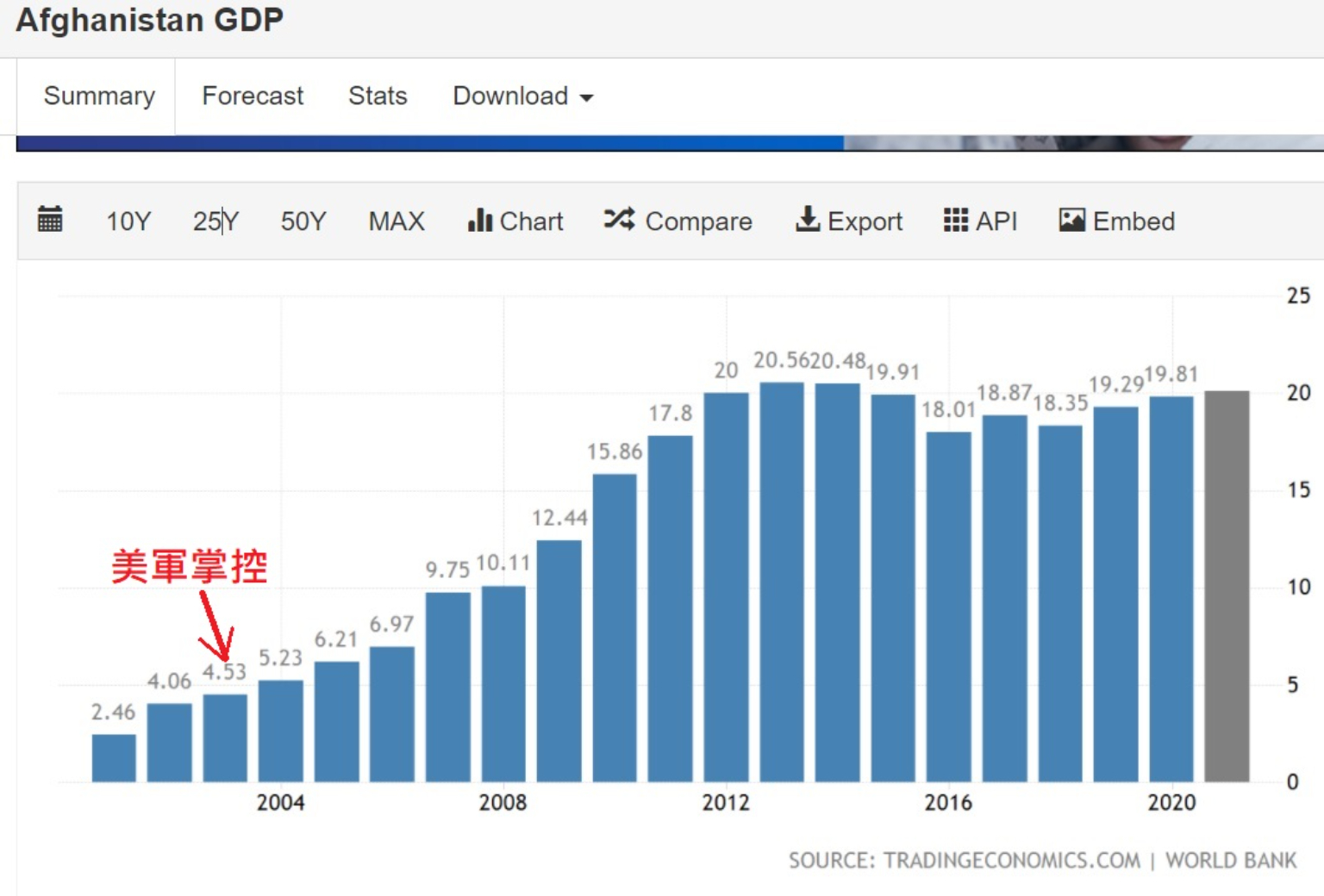Show MAX historical data range
This screenshot has width=1324, height=896.
[397, 221]
